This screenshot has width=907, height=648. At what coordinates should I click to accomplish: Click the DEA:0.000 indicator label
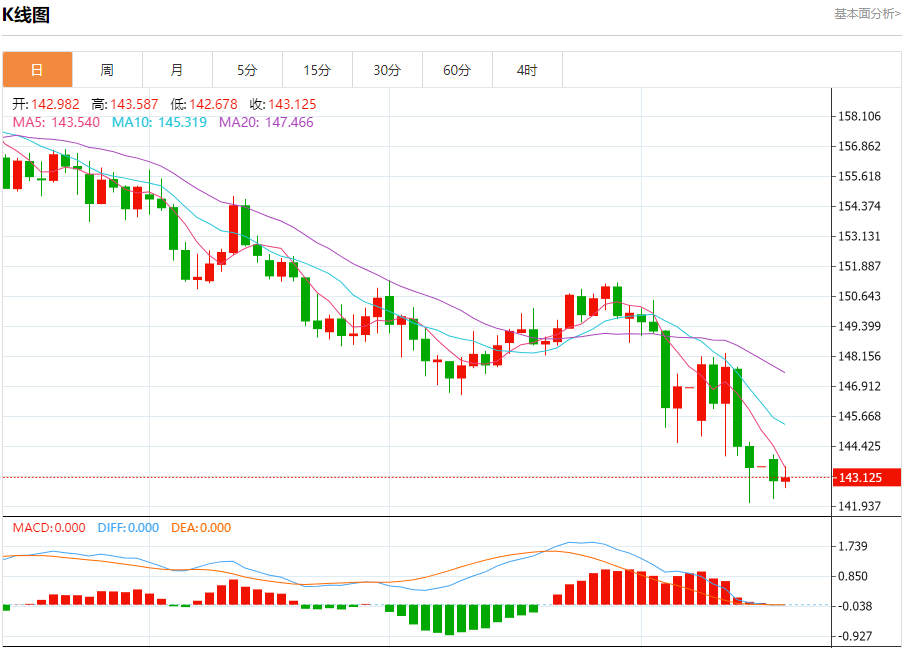click(x=201, y=528)
